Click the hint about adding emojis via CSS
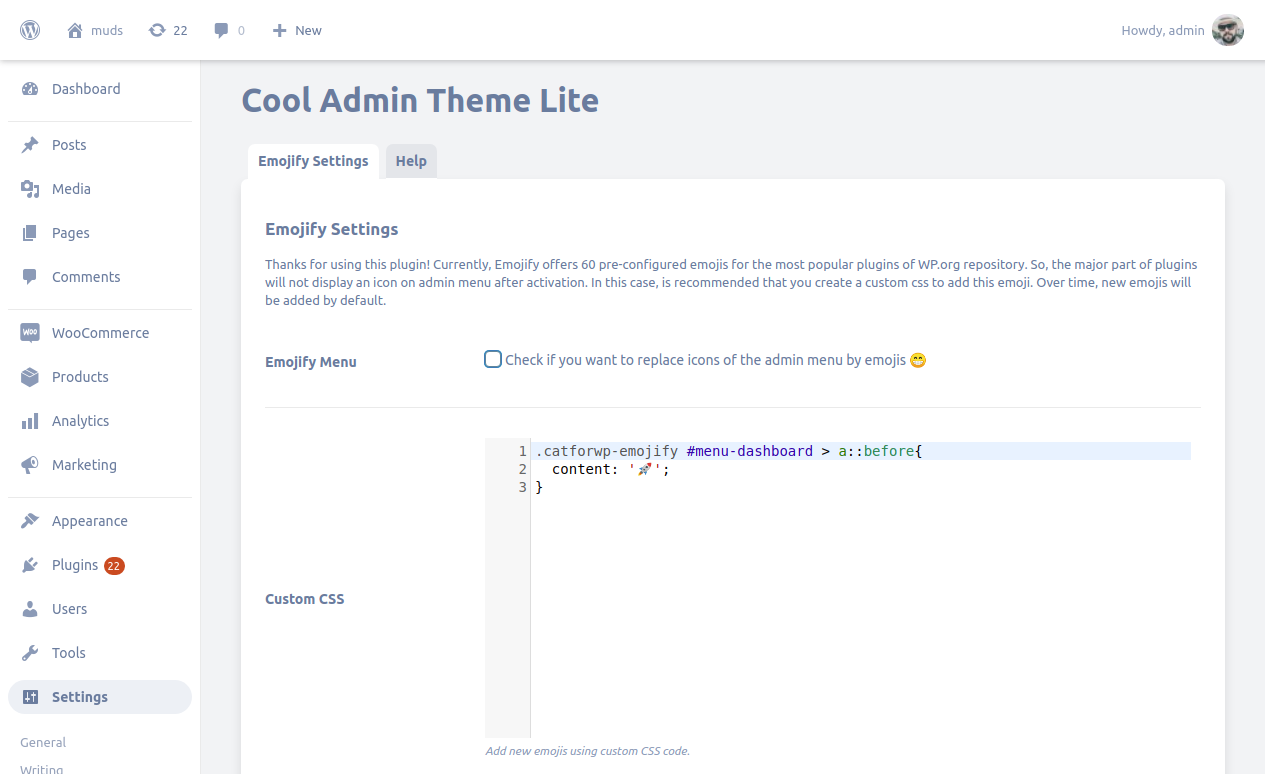The width and height of the screenshot is (1265, 774). (x=587, y=751)
